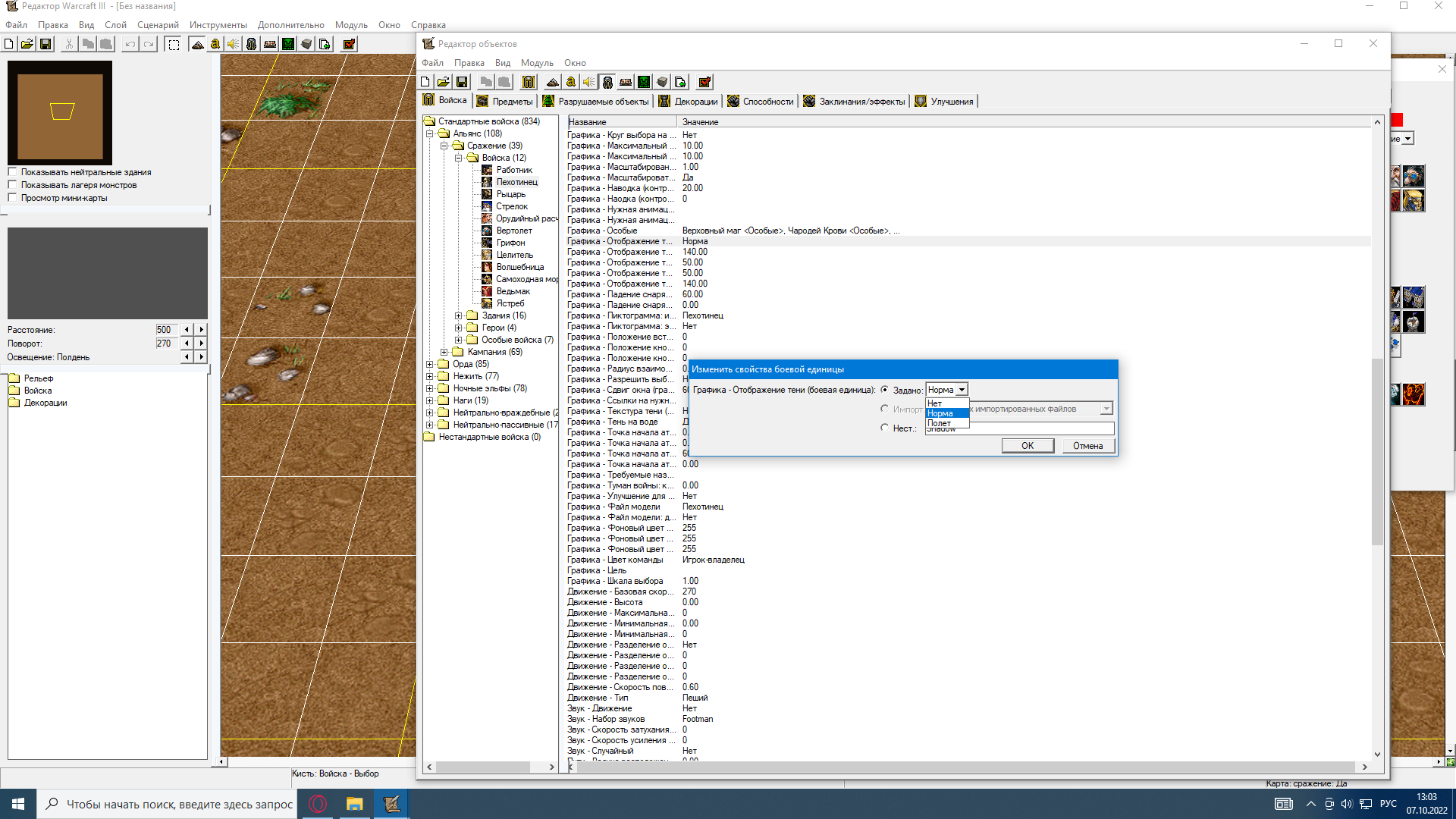1456x819 pixels.
Task: Select the 'Нест.:' radio button
Action: pyautogui.click(x=884, y=428)
